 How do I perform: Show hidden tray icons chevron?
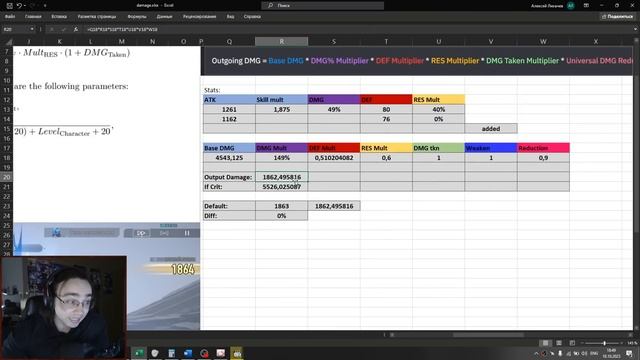(536, 353)
